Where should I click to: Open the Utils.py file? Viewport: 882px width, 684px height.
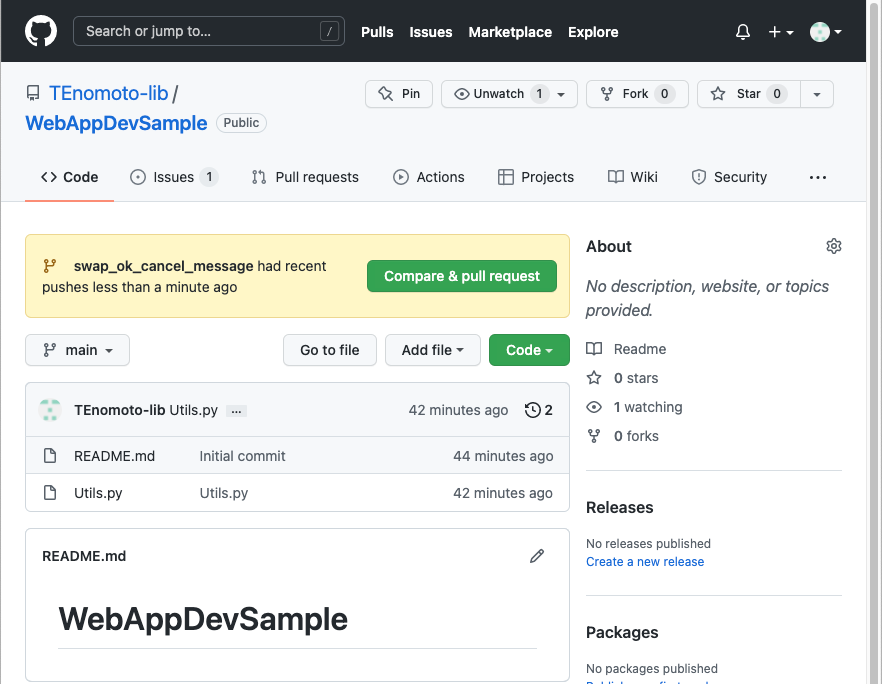tap(98, 493)
